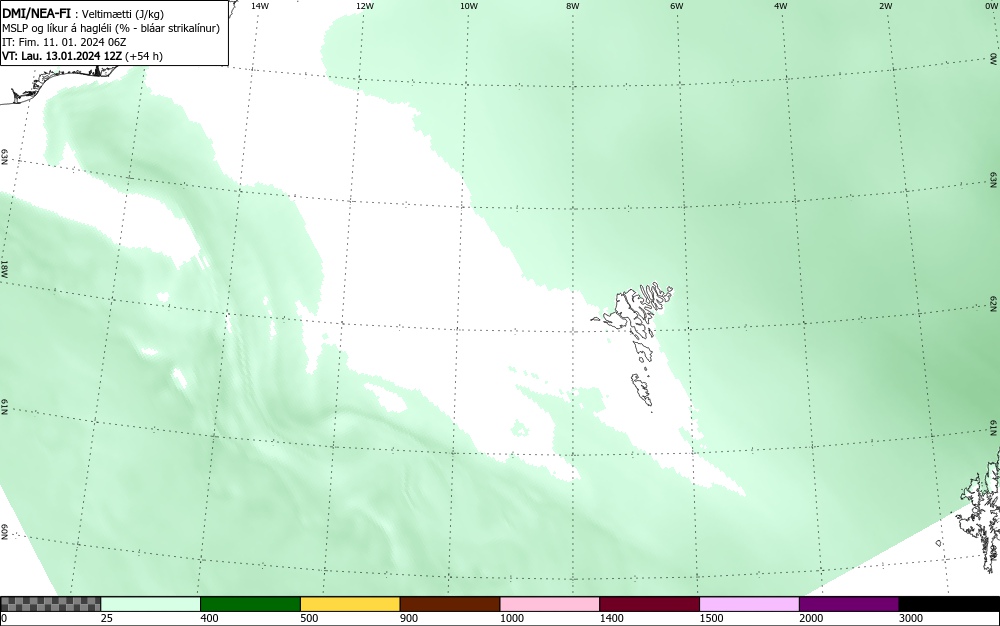Image resolution: width=1000 pixels, height=626 pixels.
Task: Click the legend value "25"
Action: (107, 618)
